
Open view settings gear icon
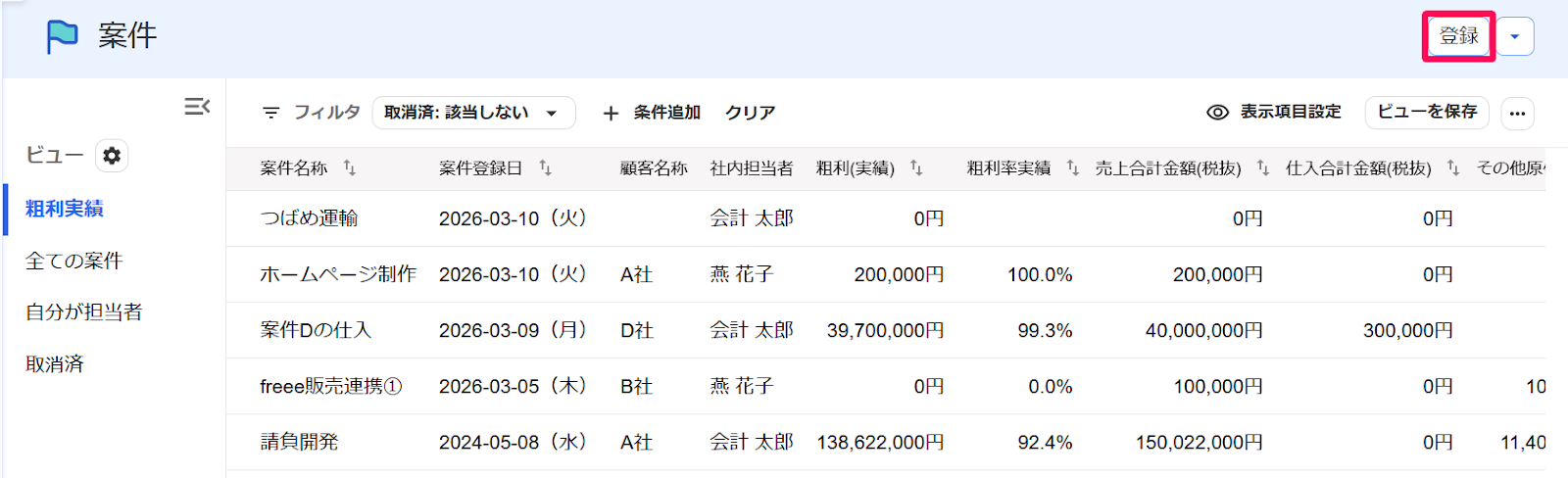coord(112,156)
